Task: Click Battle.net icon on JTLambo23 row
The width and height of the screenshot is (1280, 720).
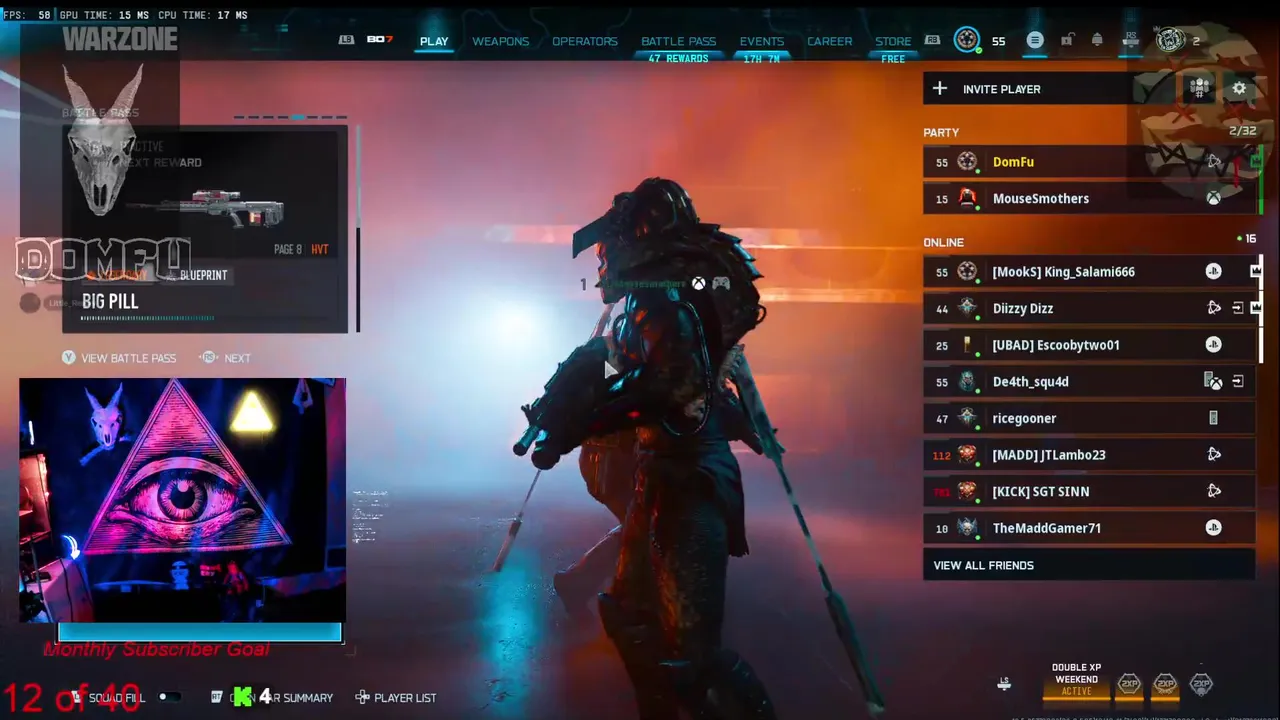Action: click(1213, 454)
